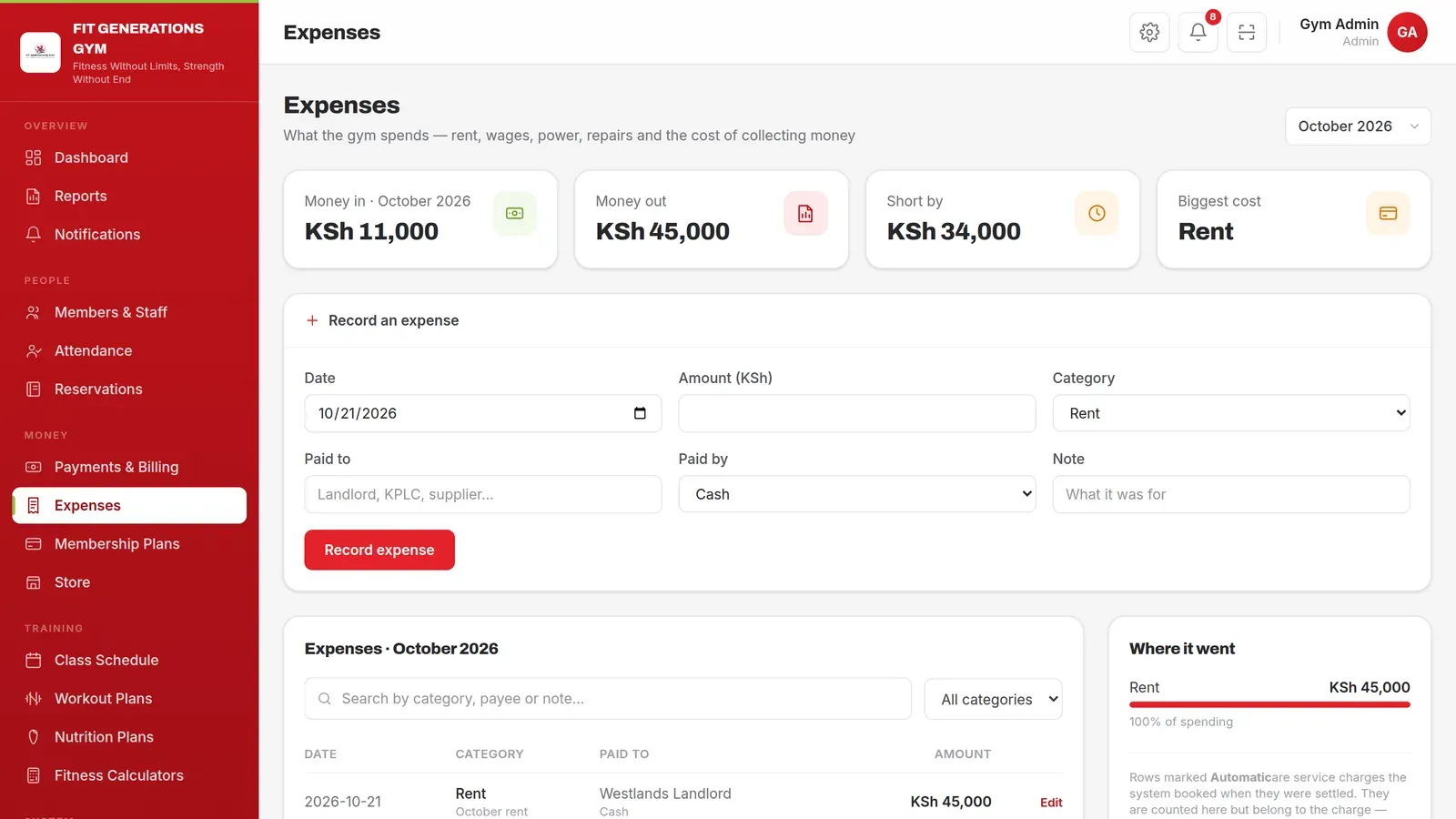Click the Attendance icon in sidebar
Viewport: 1456px width, 819px height.
click(34, 350)
